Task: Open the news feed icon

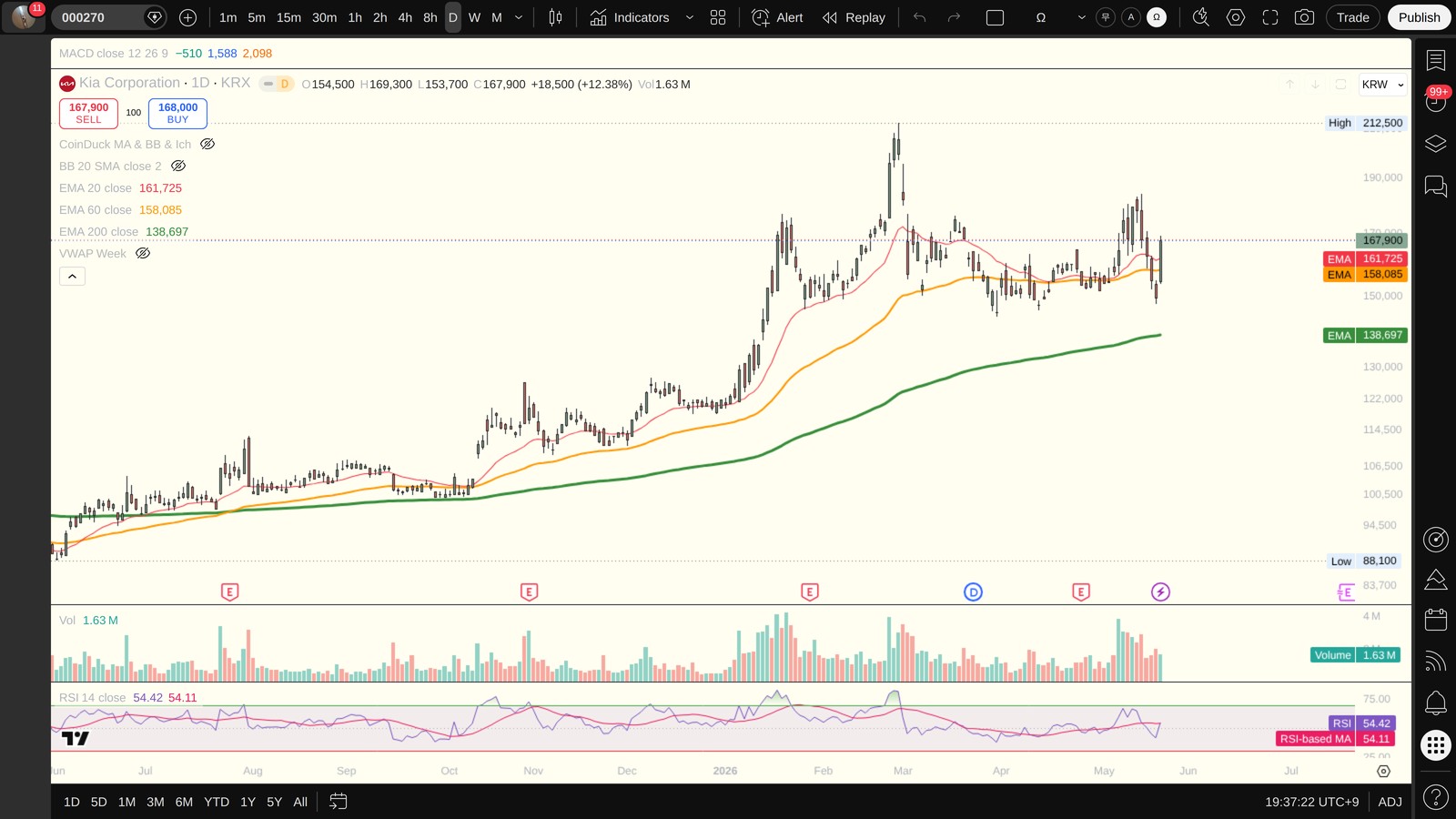Action: (x=1436, y=662)
